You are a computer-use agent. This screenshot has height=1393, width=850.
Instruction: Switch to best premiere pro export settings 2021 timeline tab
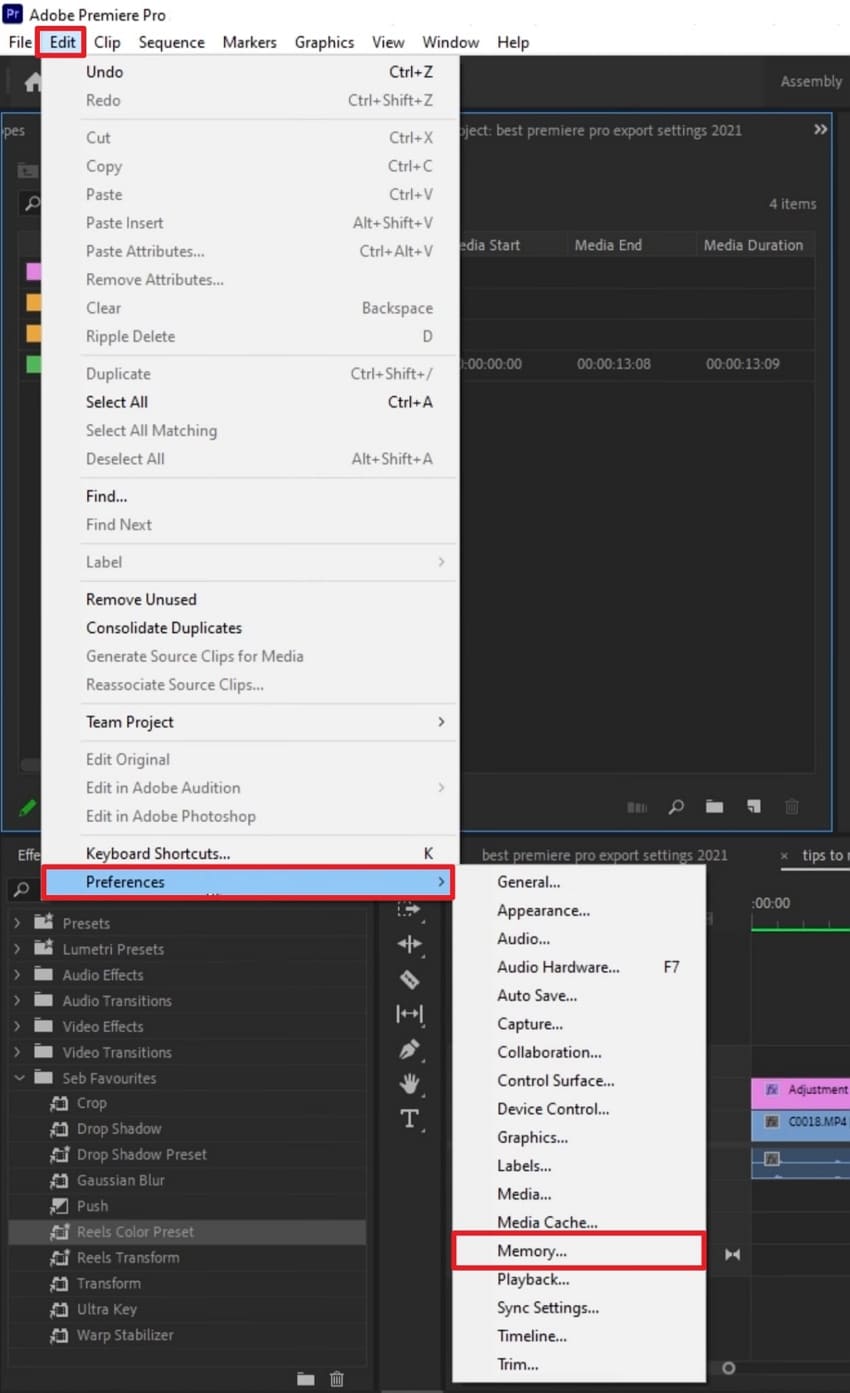tap(605, 856)
